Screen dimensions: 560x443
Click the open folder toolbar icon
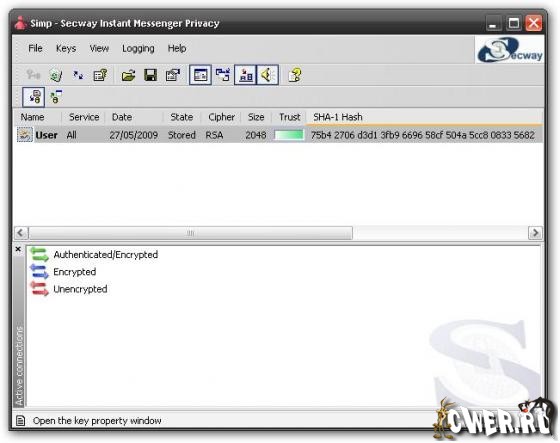[x=128, y=75]
